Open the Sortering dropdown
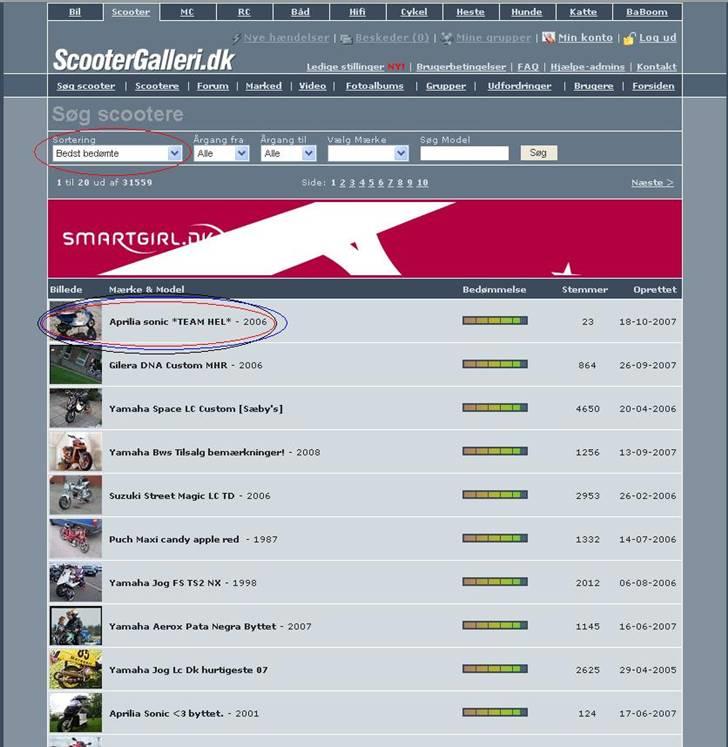 (x=118, y=153)
